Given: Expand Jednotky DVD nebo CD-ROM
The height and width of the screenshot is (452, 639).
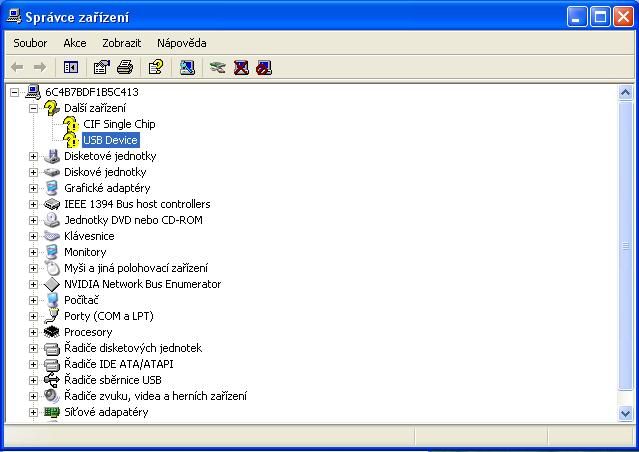Looking at the screenshot, I should 33,220.
